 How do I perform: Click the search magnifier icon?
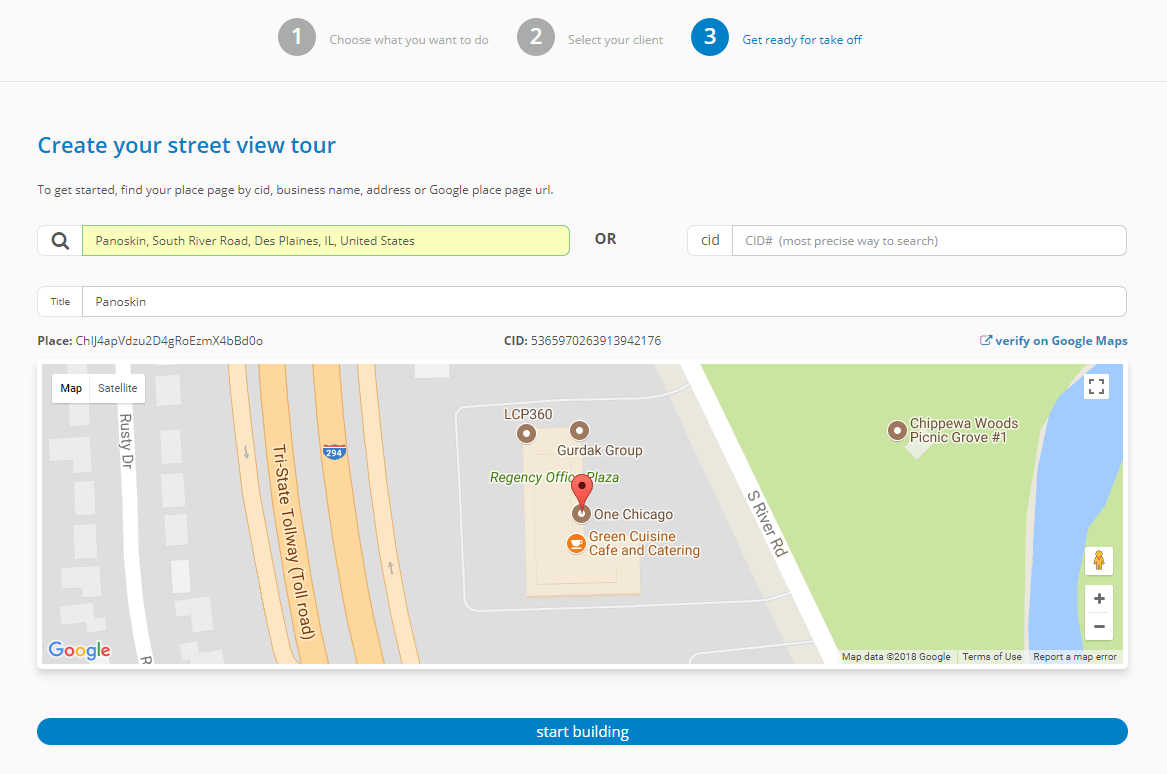tap(59, 240)
